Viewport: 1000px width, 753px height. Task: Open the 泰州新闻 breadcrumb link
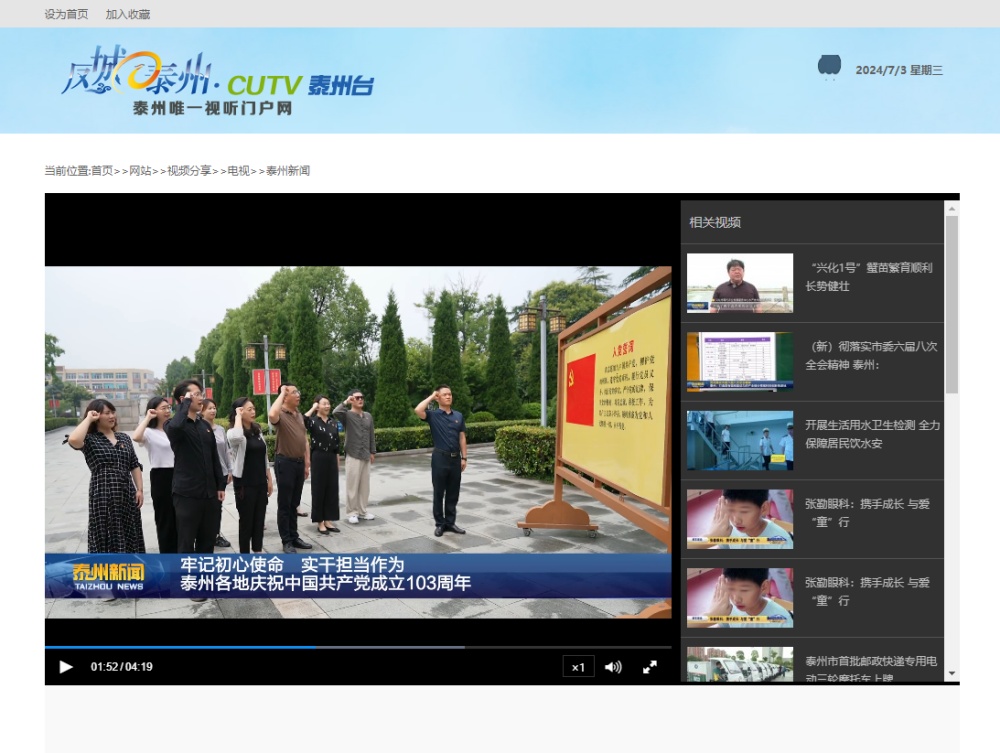[x=288, y=171]
